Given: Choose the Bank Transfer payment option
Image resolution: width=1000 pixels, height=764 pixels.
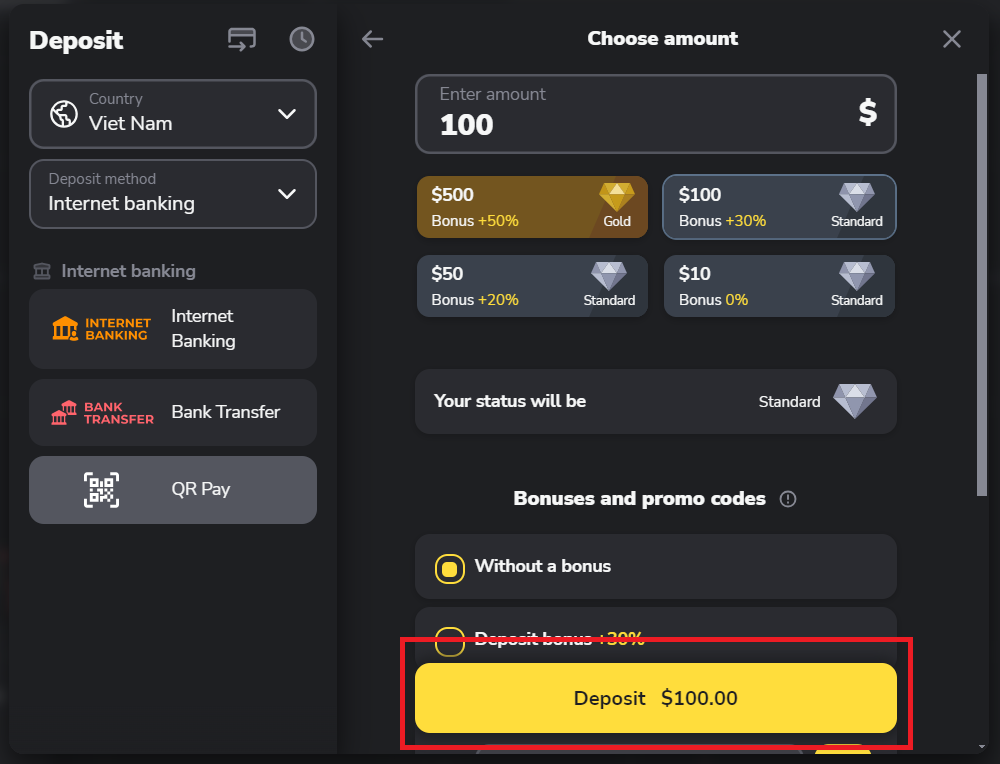Looking at the screenshot, I should pyautogui.click(x=225, y=412).
